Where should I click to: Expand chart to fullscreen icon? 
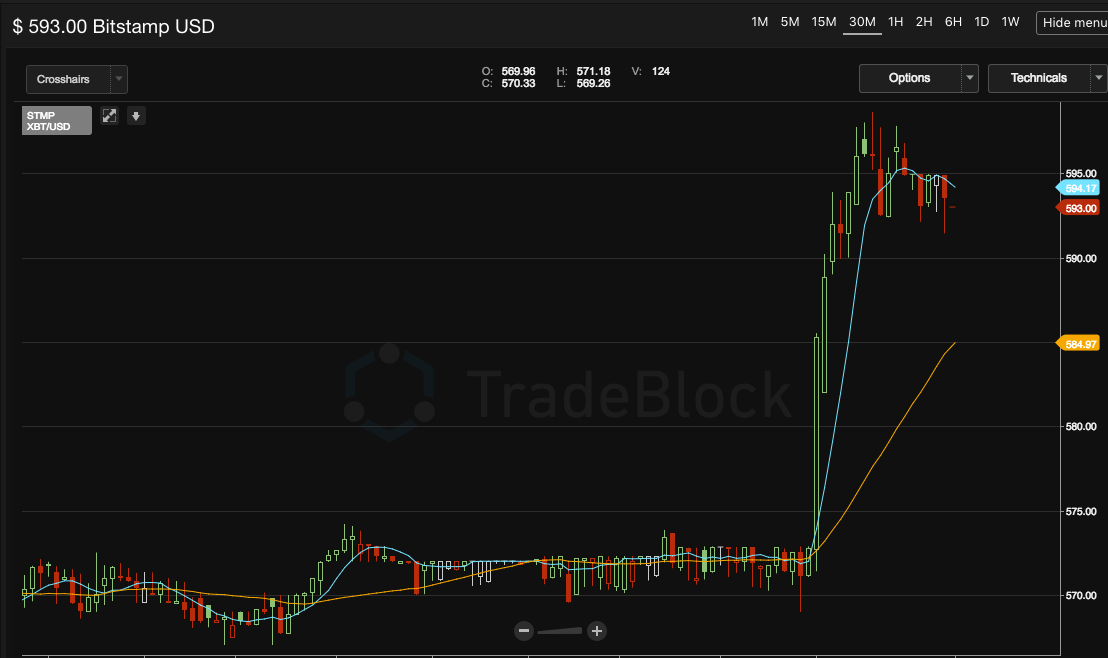tap(109, 115)
